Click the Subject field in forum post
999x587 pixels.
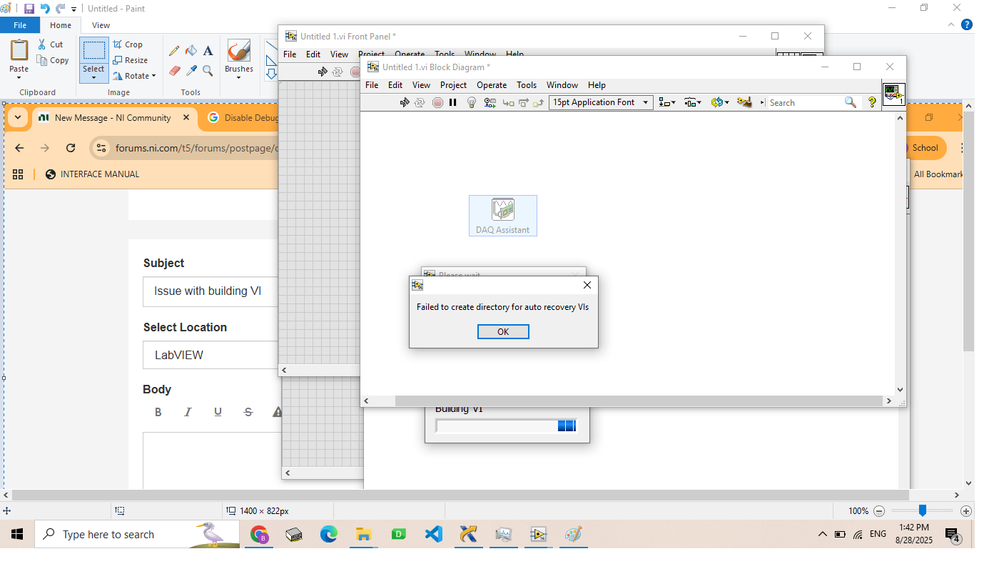(210, 291)
